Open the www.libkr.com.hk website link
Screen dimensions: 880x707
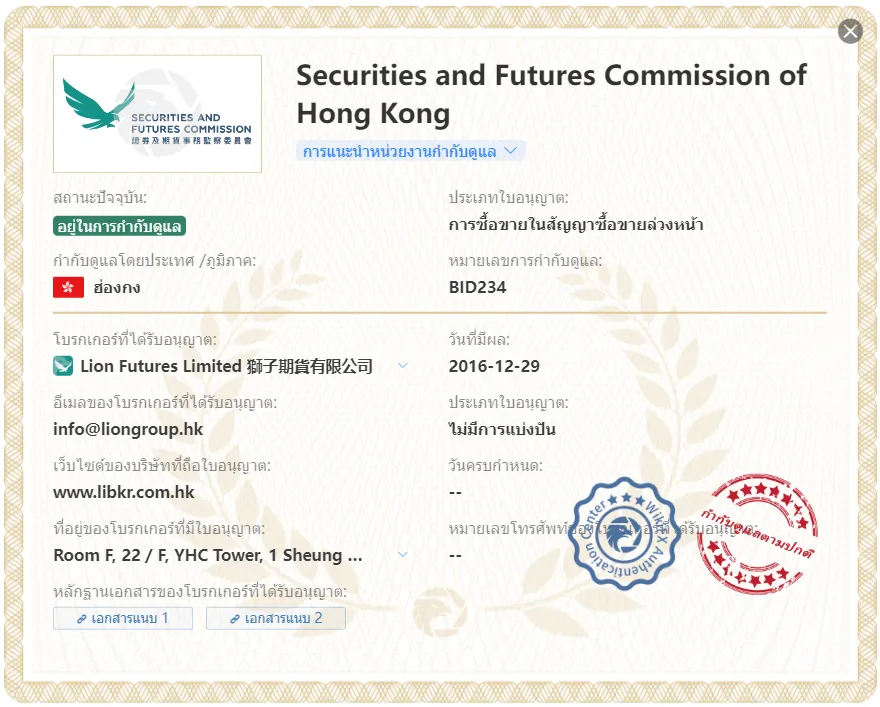(x=123, y=493)
